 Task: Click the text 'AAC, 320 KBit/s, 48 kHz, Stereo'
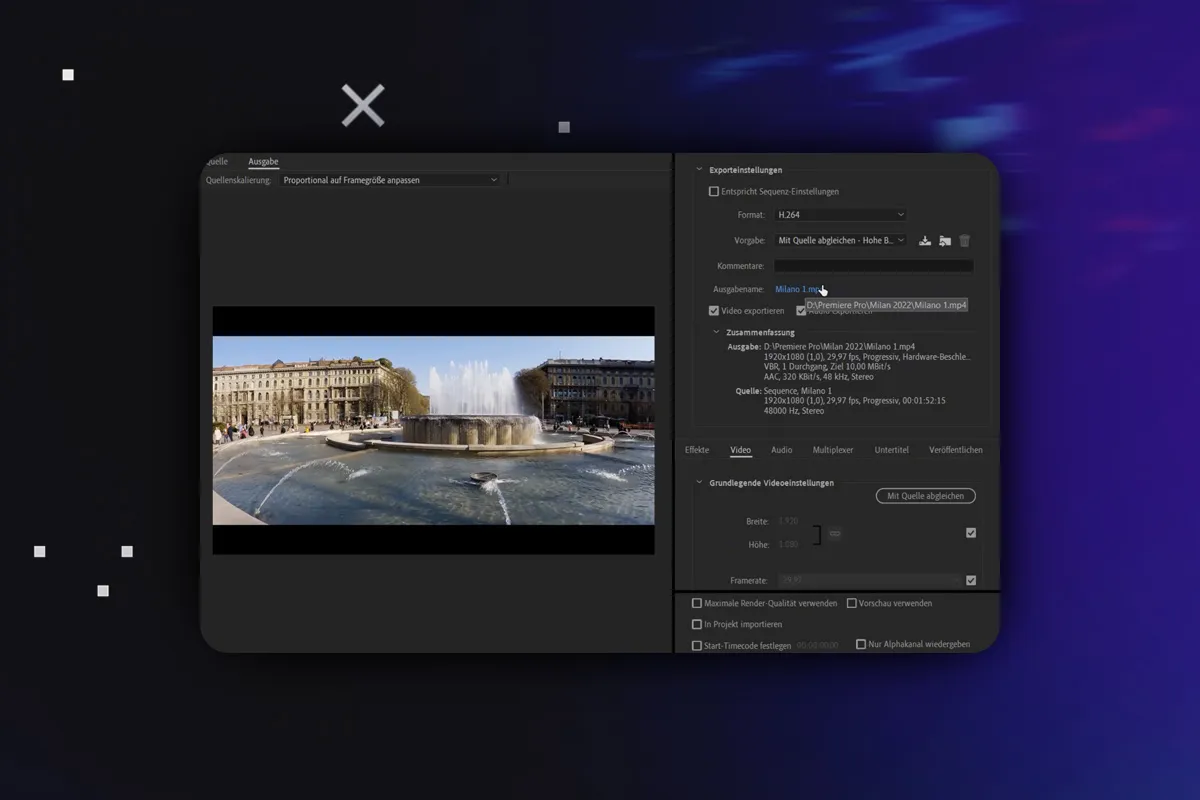point(818,377)
